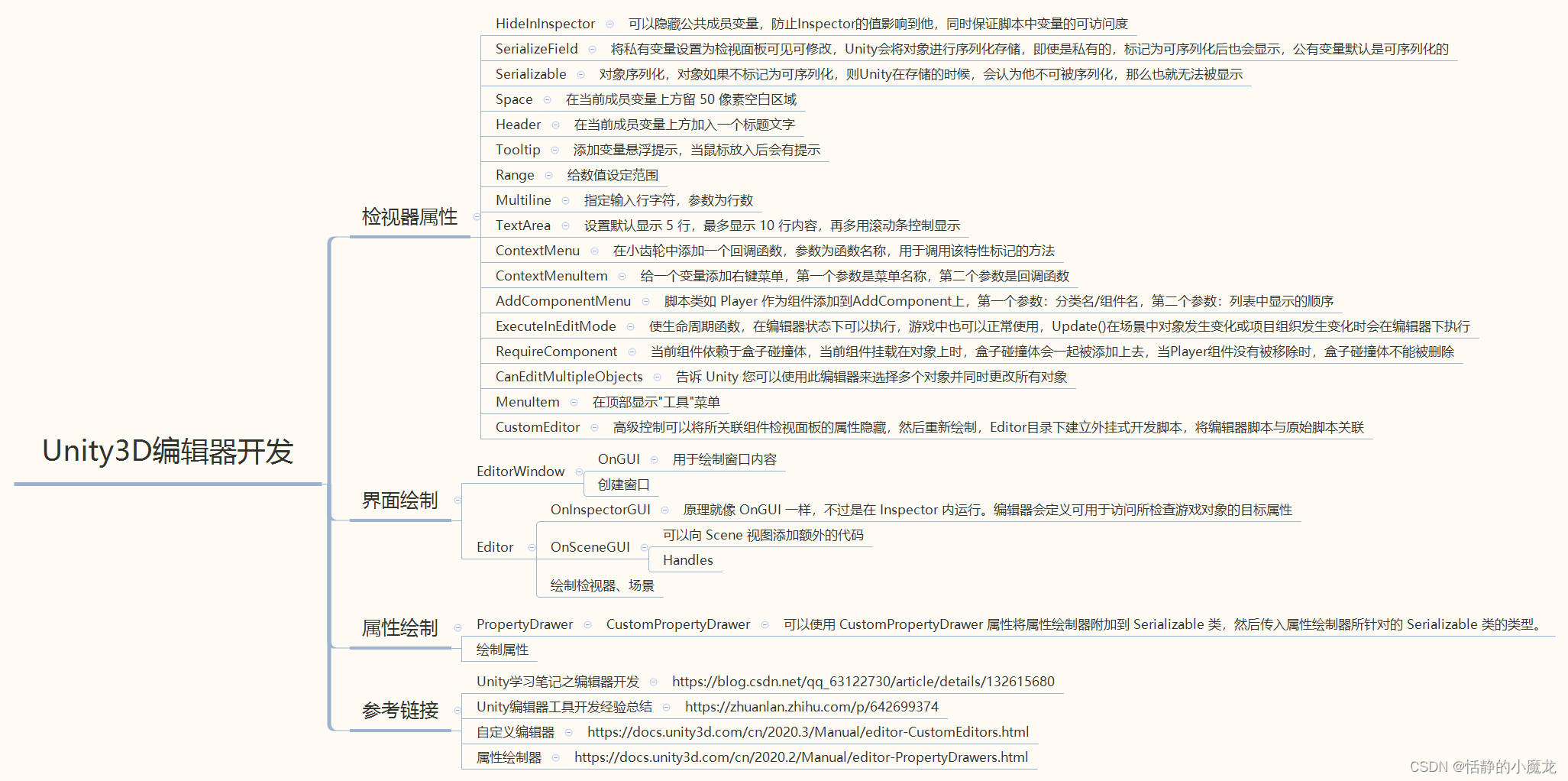Collapse the 参考链接 branch circle
Viewport: 1568px width, 781px height.
[x=457, y=711]
